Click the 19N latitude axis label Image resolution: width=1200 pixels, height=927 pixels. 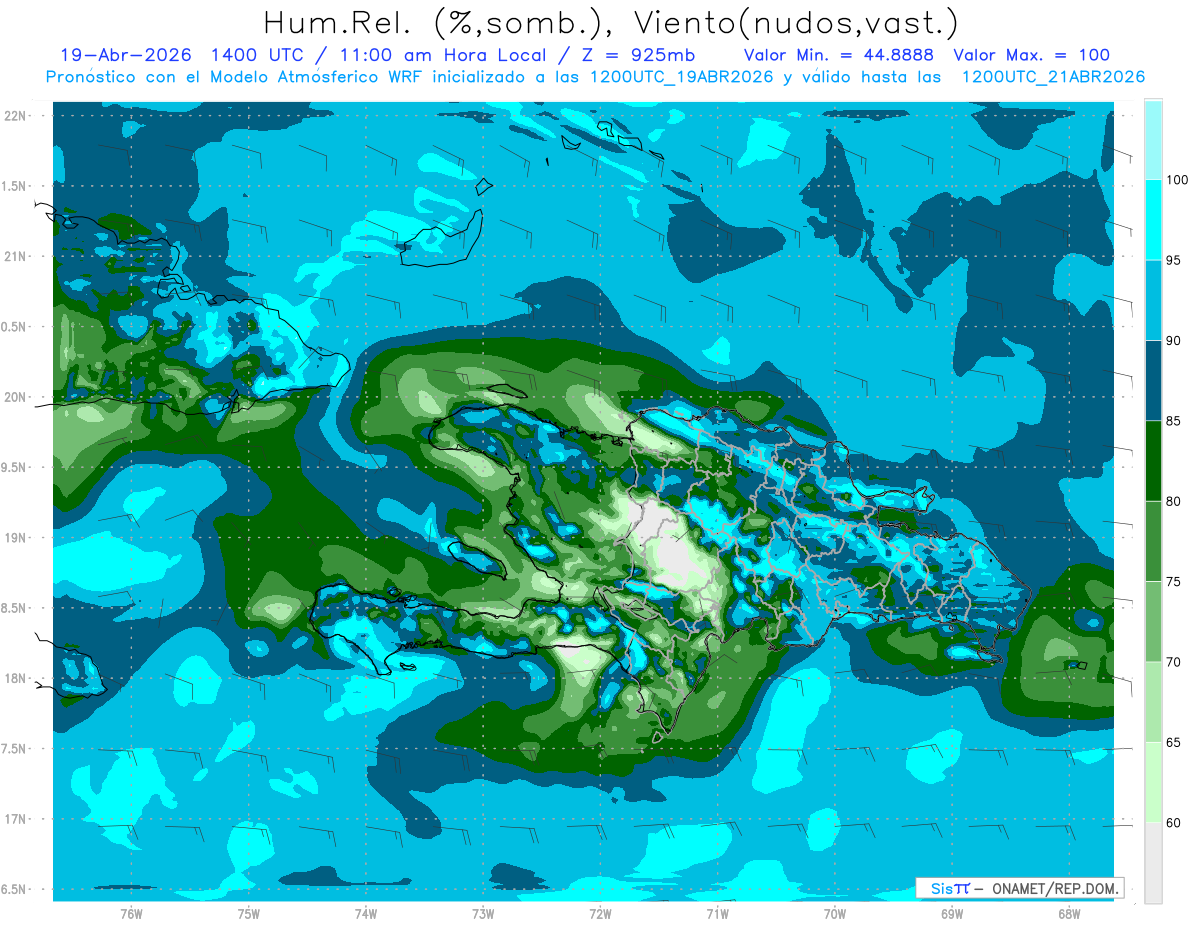[x=16, y=537]
